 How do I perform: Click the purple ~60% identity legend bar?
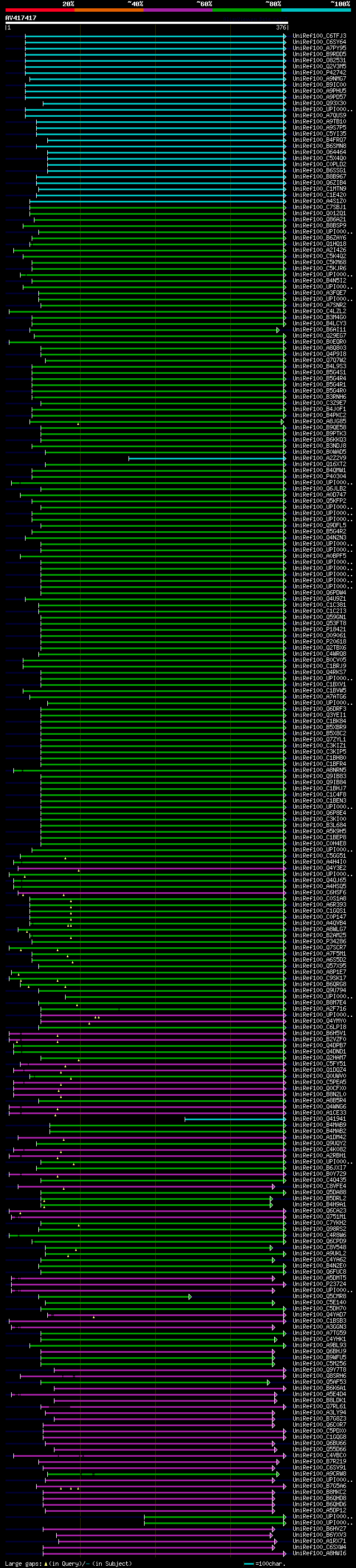[x=179, y=10]
